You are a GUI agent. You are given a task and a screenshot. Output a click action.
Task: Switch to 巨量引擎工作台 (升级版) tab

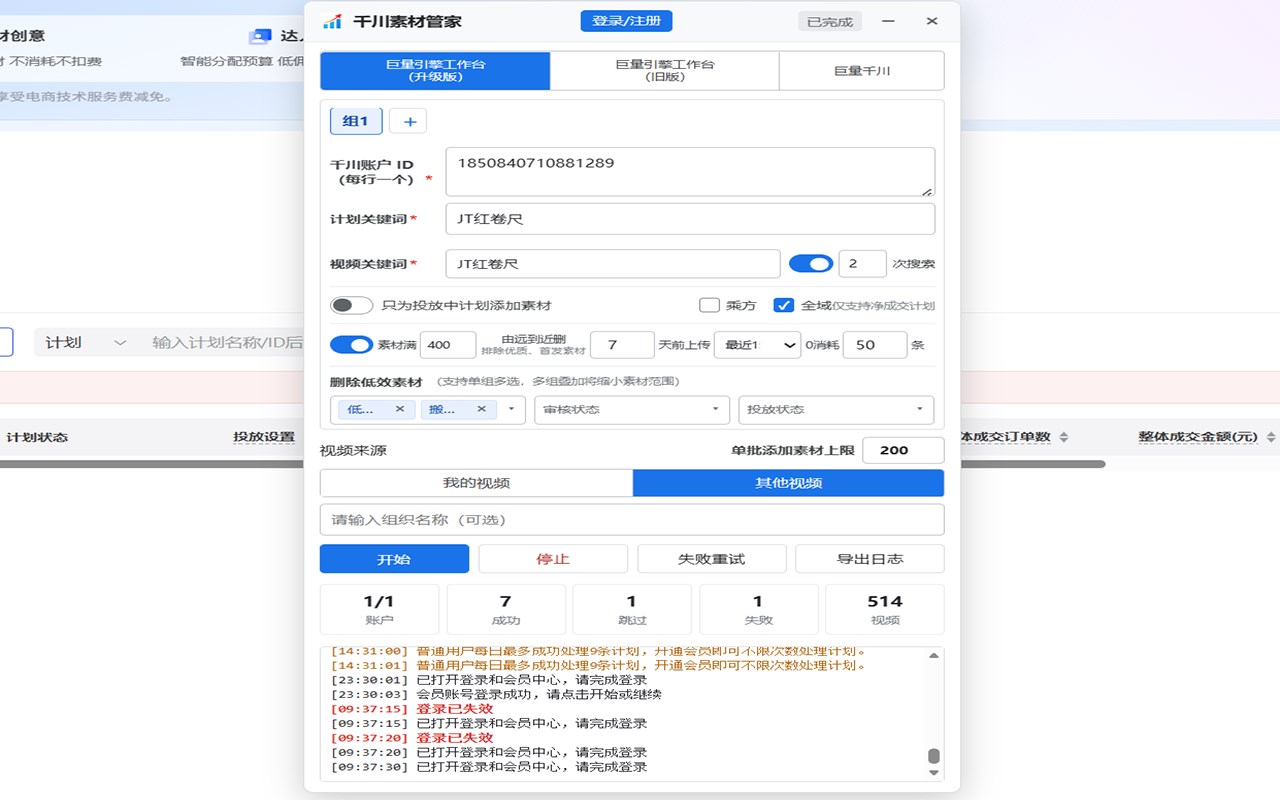(x=435, y=70)
